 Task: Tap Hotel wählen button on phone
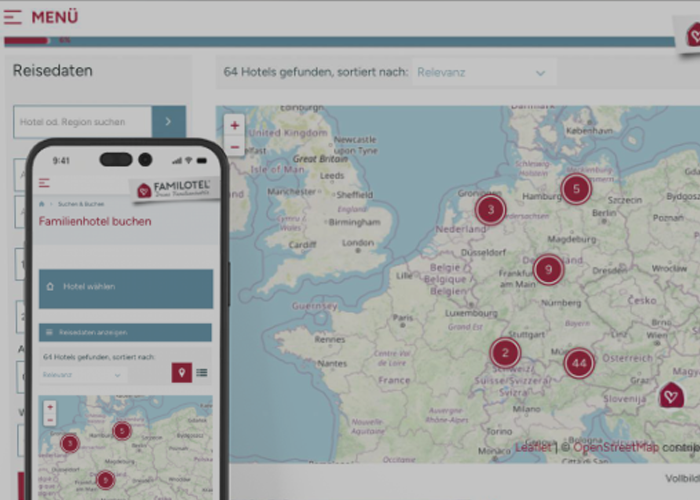[126, 289]
